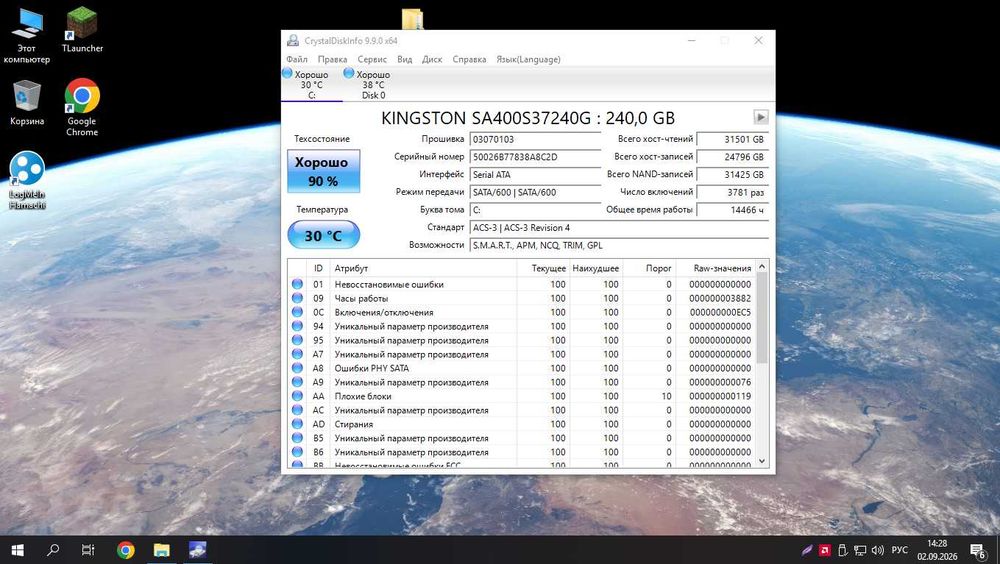Click the Атрибут column header
This screenshot has width=1000, height=564.
(x=423, y=269)
